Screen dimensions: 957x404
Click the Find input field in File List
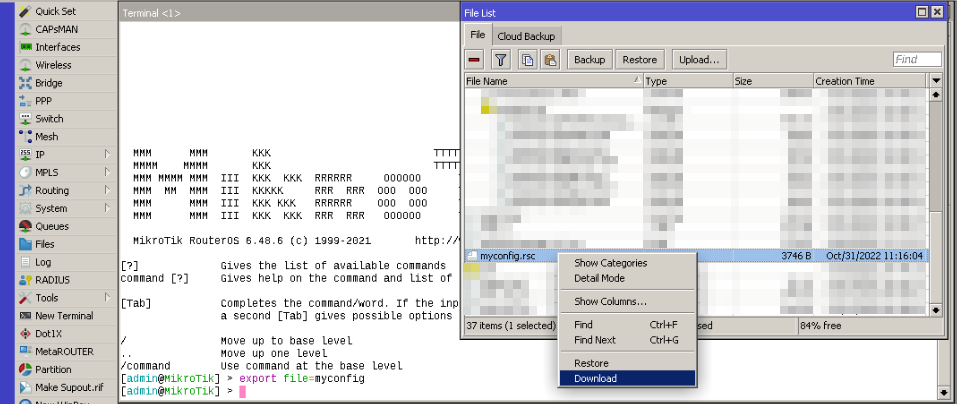pos(917,59)
